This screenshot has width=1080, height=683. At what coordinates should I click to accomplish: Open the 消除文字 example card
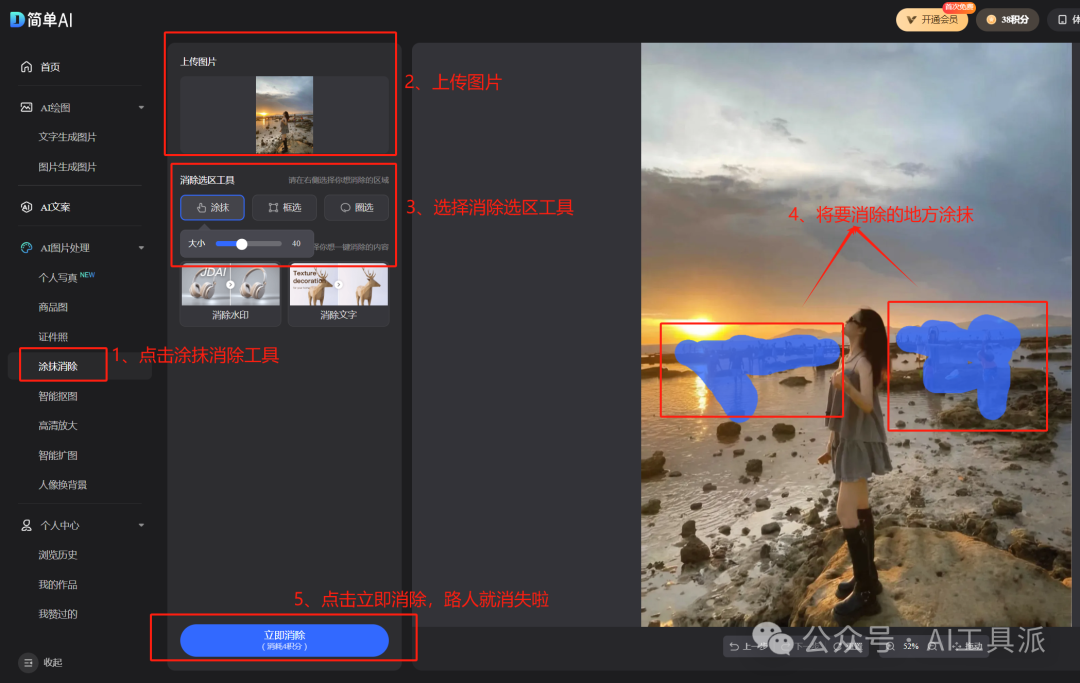[338, 295]
